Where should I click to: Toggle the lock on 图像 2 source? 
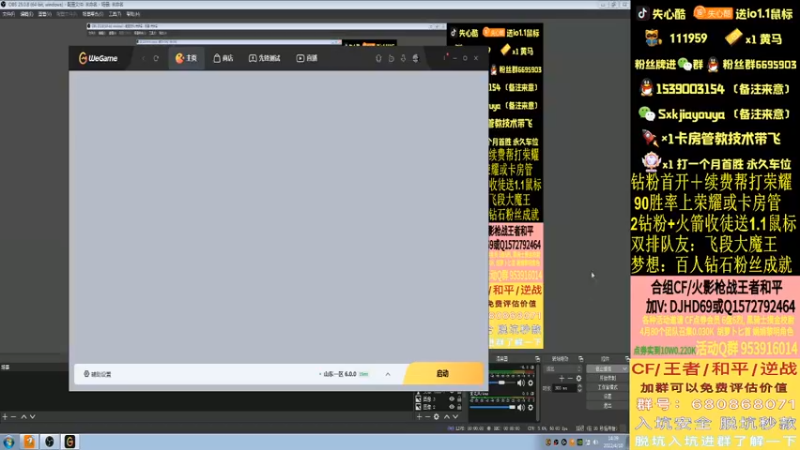459,407
